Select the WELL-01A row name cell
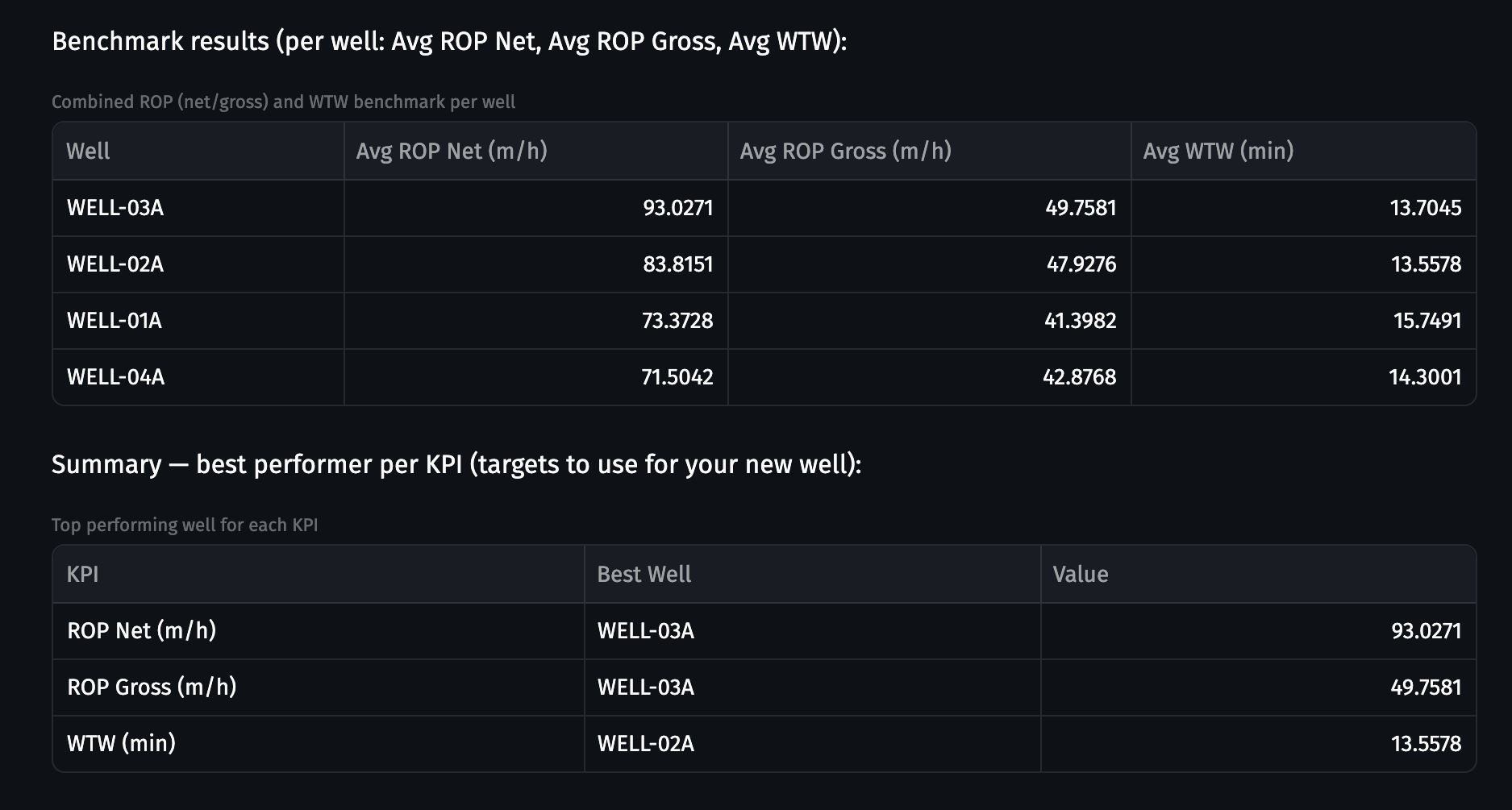 115,321
